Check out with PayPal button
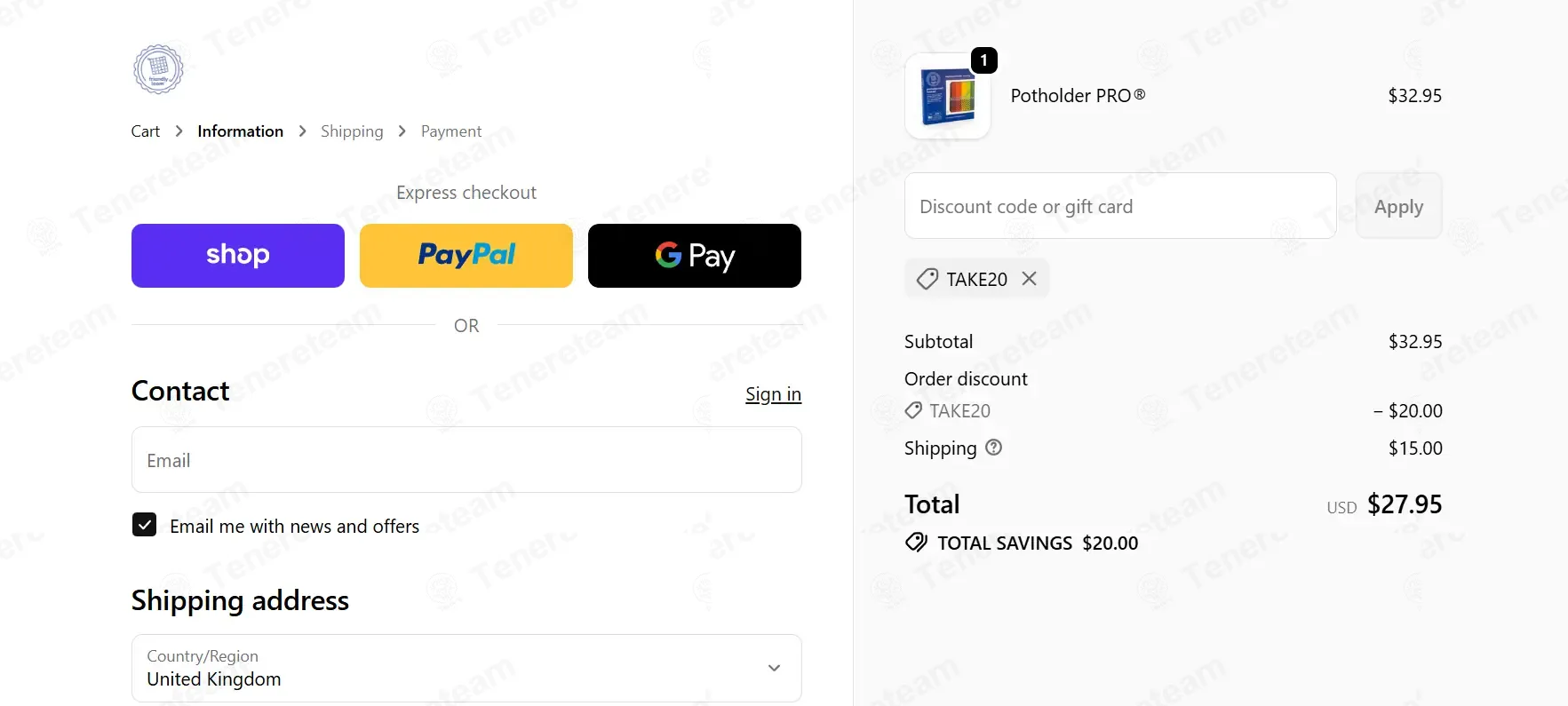Viewport: 1568px width, 706px height. pos(466,256)
